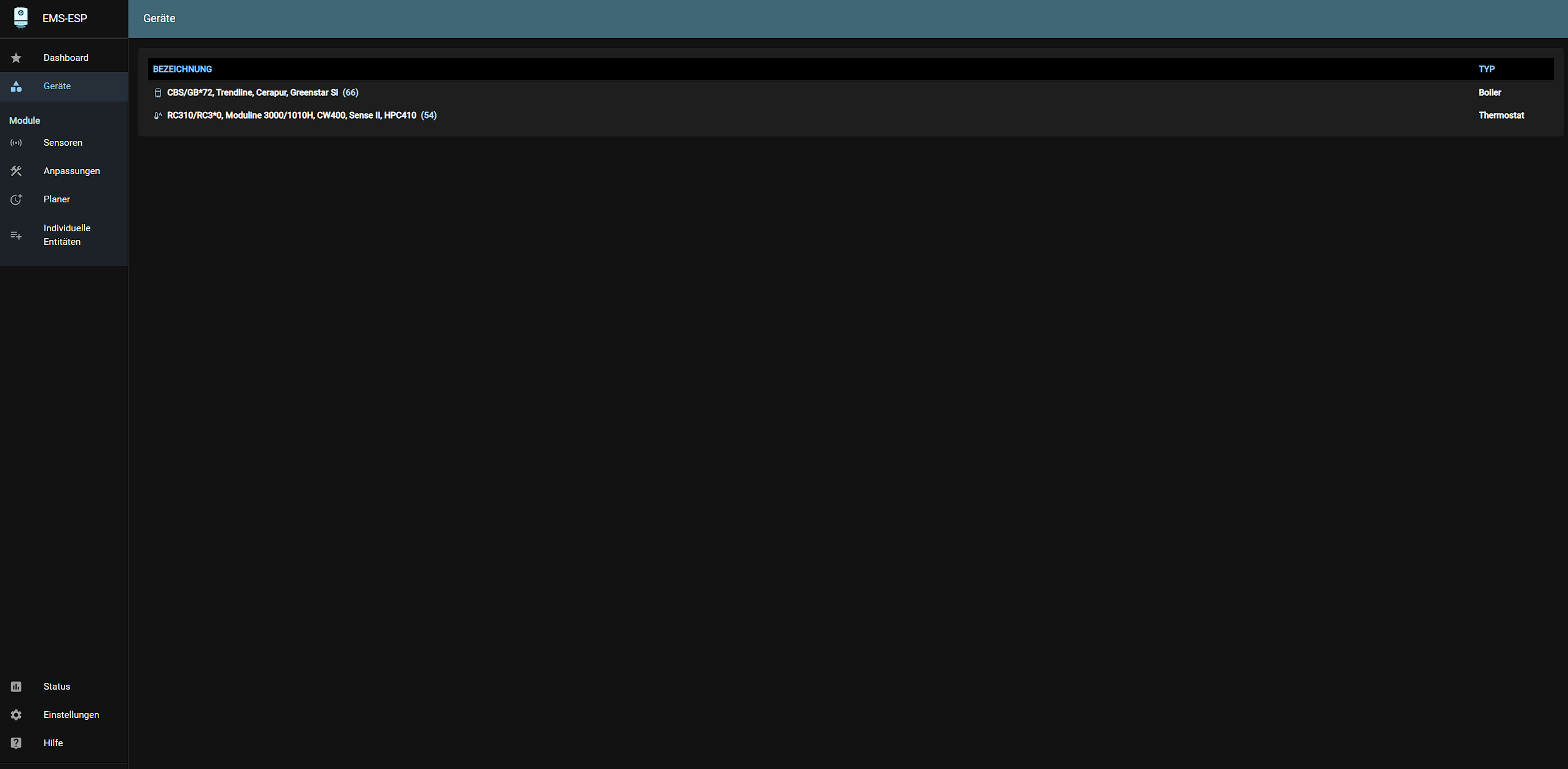This screenshot has height=769, width=1568.
Task: Open the Dashboard menu item
Action: [x=64, y=58]
